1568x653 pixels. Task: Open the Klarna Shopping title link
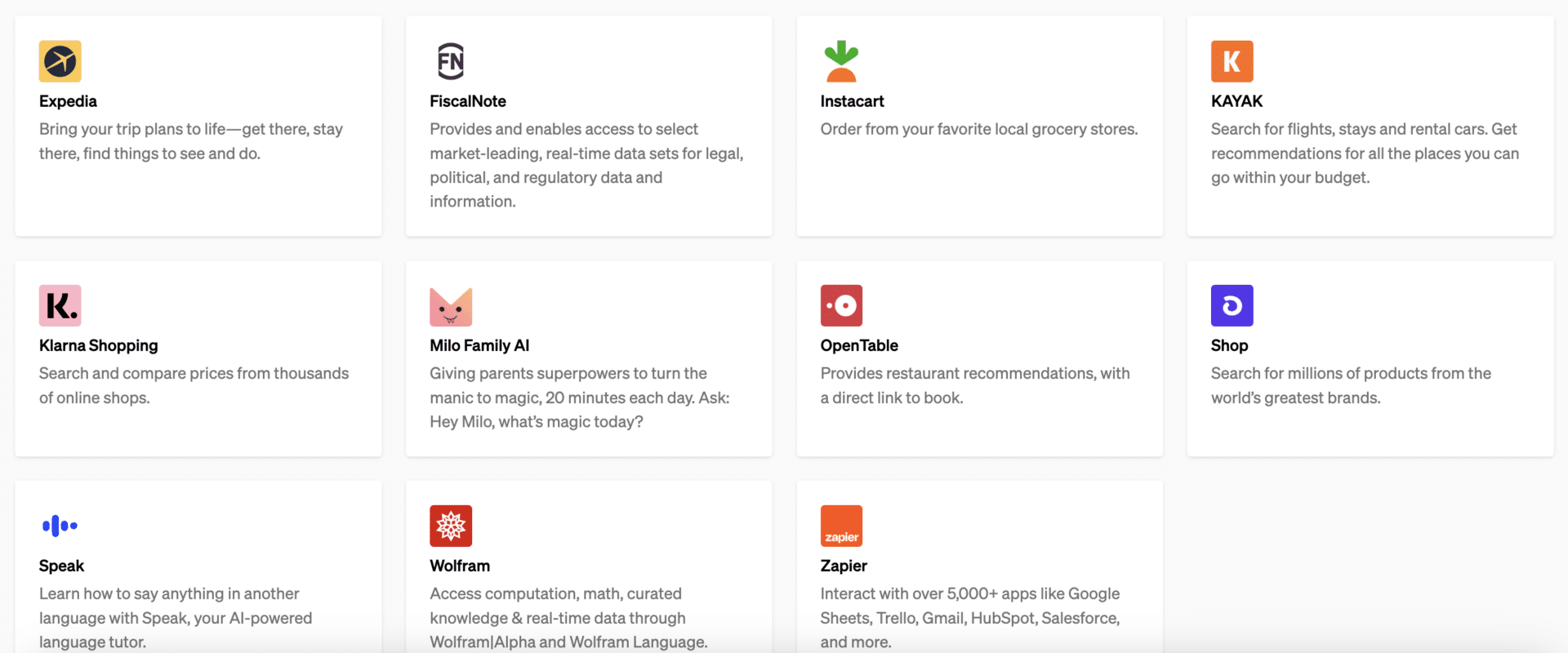pos(98,345)
